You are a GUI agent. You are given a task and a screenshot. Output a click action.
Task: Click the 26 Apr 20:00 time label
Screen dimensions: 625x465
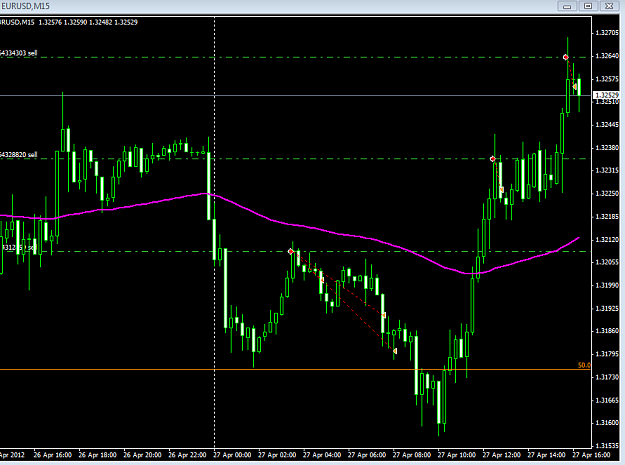[x=142, y=455]
